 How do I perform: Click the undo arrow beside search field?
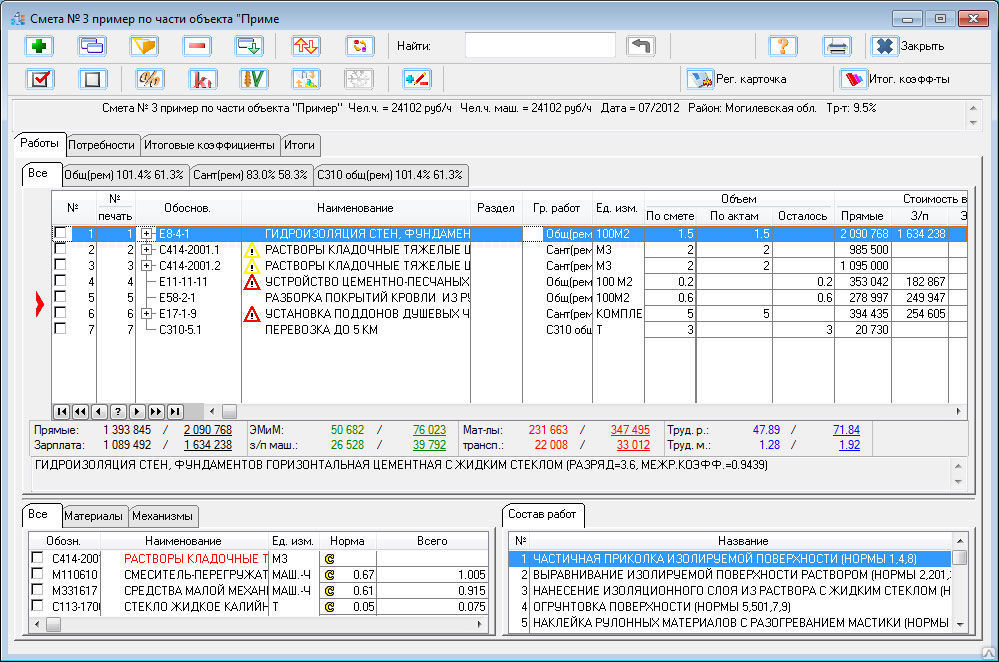[x=640, y=46]
